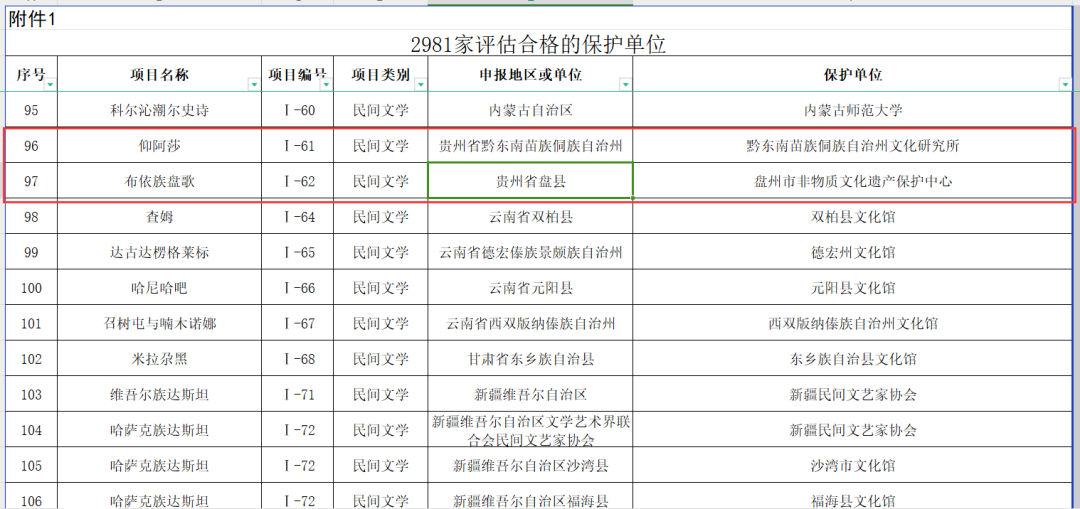Expand the 项目编号 filter arrow
The image size is (1080, 509).
326,84
